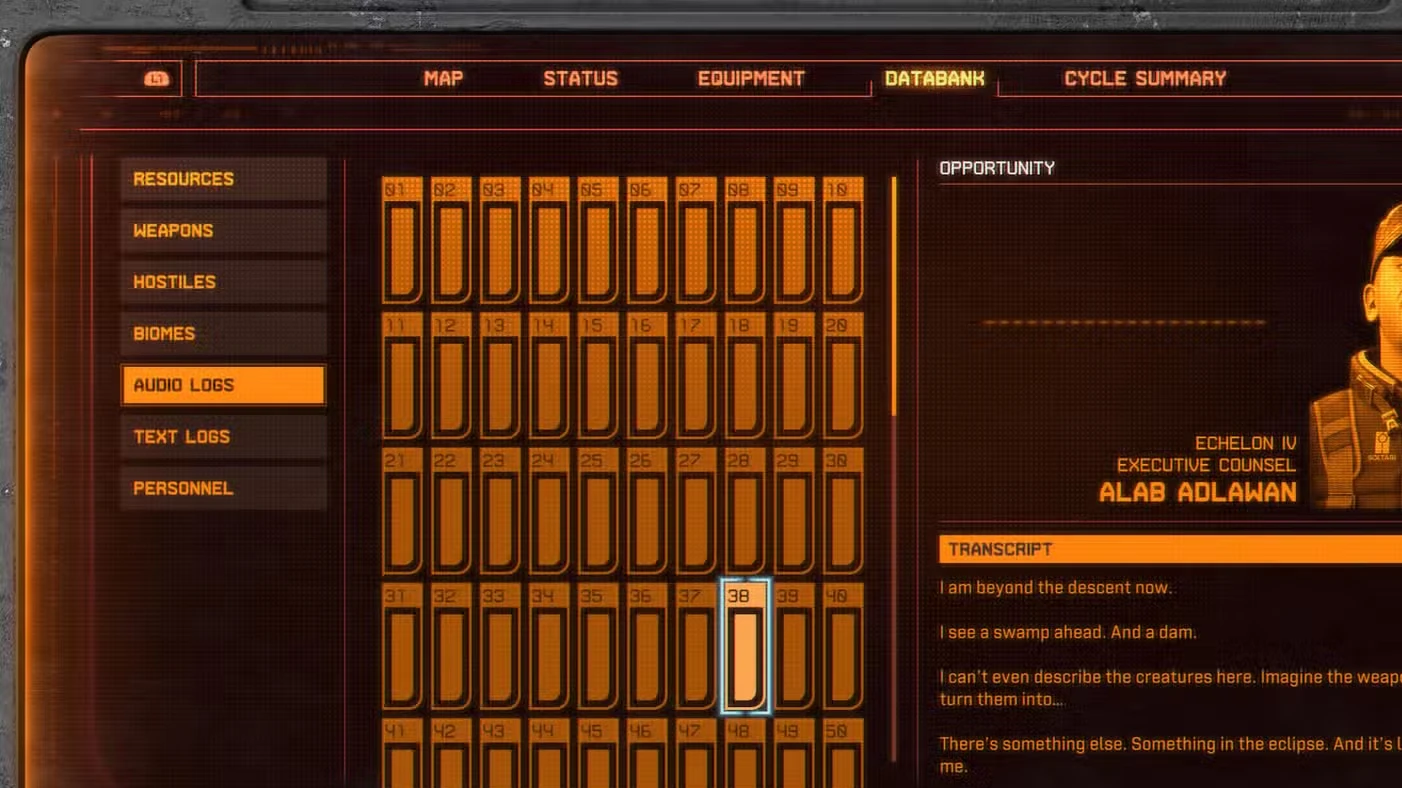1402x788 pixels.
Task: Select audio log 20
Action: click(x=843, y=375)
